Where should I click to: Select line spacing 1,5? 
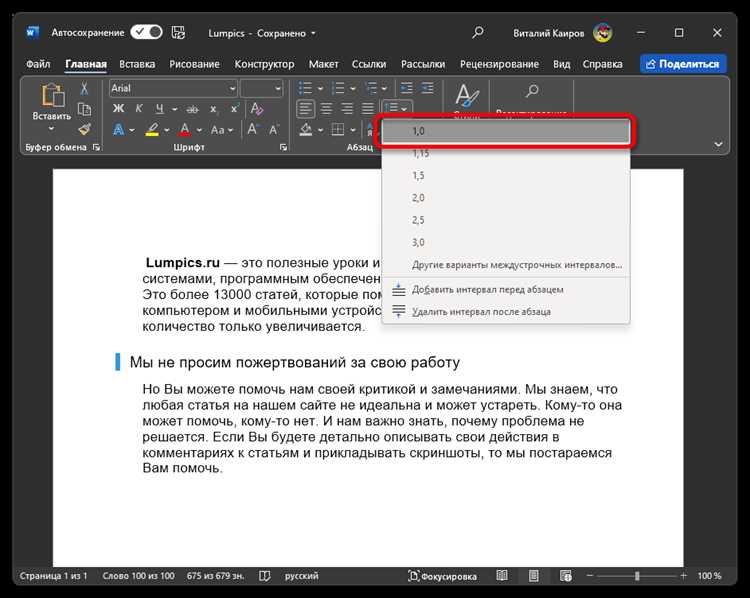point(506,176)
